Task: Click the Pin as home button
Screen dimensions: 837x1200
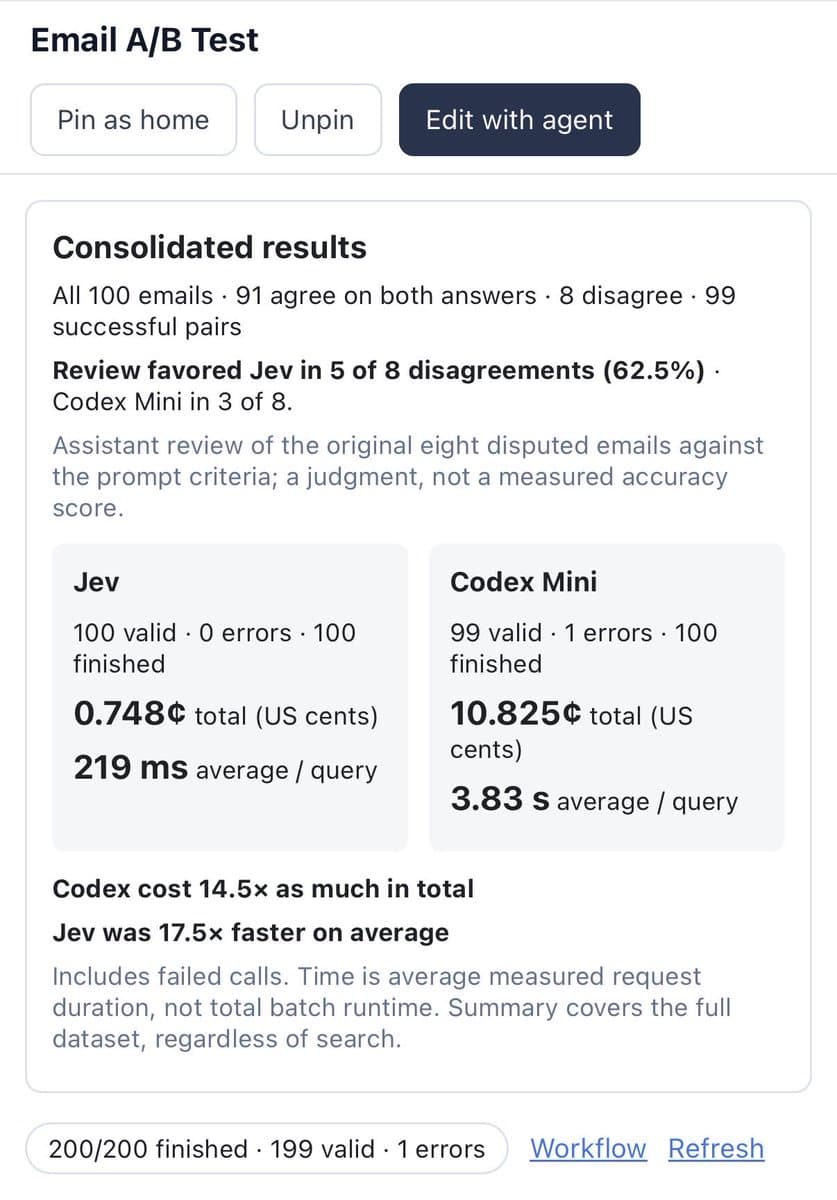Action: [x=133, y=120]
